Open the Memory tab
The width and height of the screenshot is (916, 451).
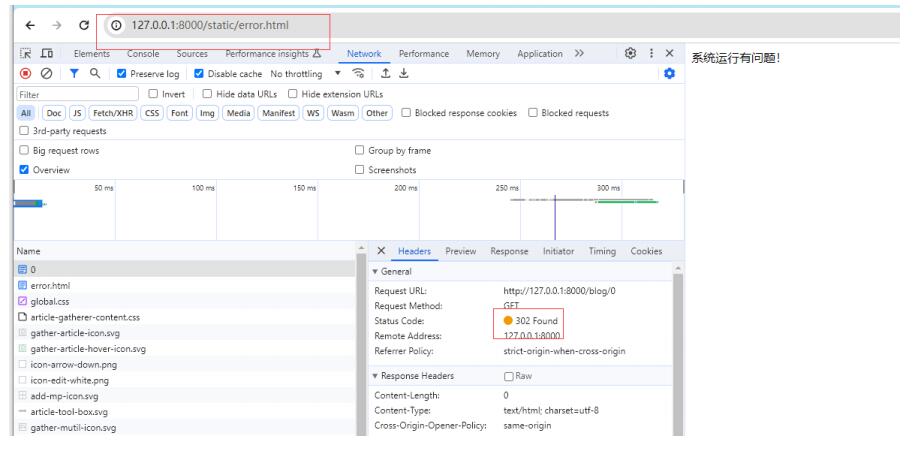pyautogui.click(x=483, y=54)
